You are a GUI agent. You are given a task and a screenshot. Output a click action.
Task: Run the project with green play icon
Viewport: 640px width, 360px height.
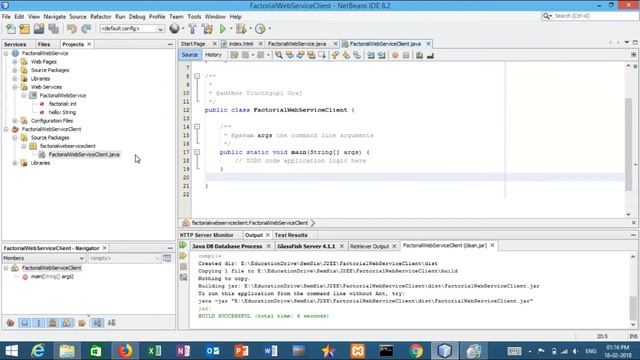tap(222, 29)
